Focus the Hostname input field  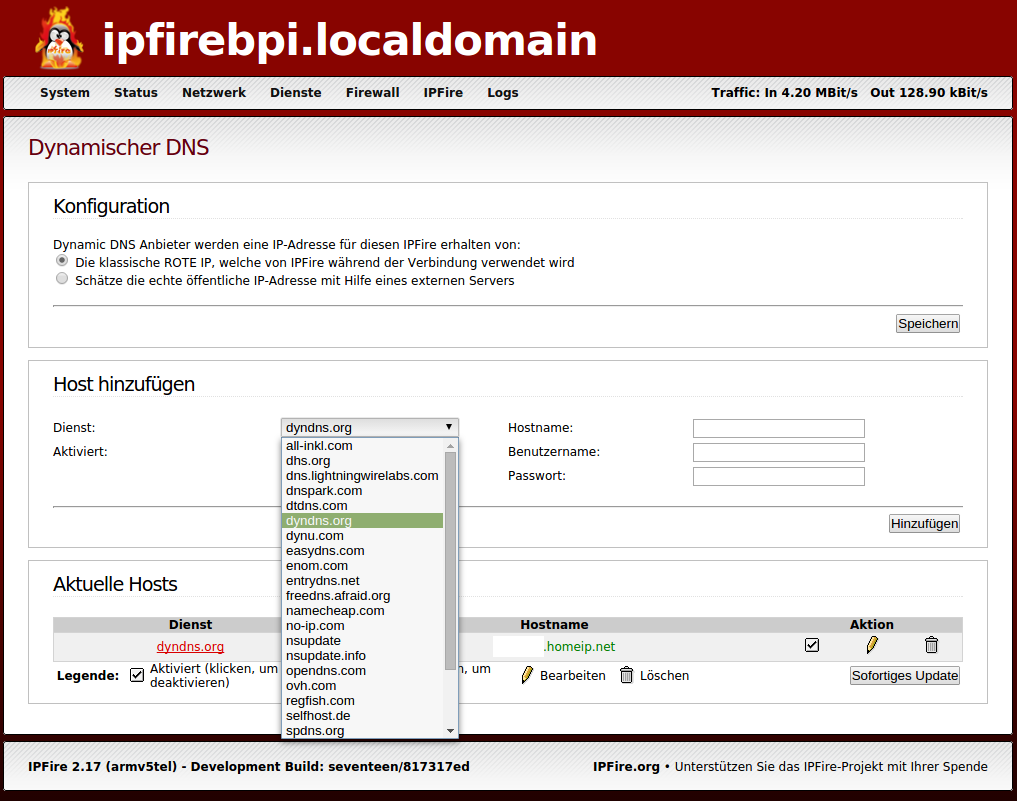pos(778,429)
